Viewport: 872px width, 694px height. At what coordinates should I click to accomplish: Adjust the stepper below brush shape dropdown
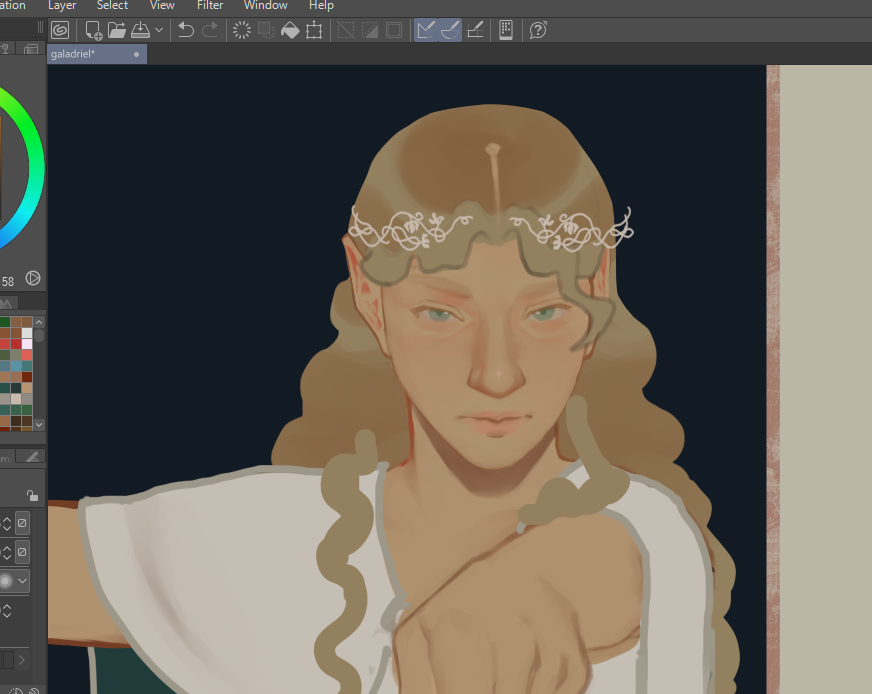[7, 611]
